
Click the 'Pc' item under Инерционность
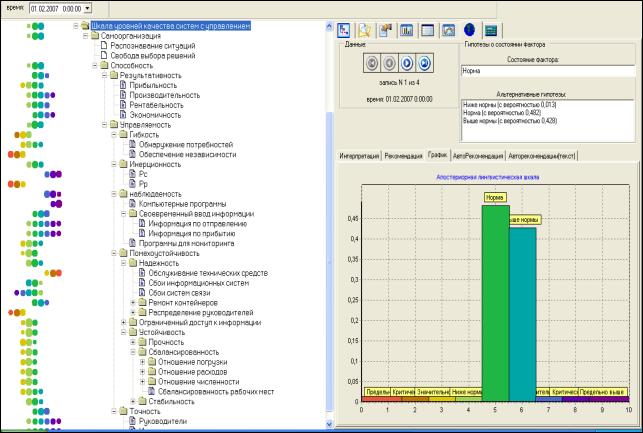coord(143,174)
